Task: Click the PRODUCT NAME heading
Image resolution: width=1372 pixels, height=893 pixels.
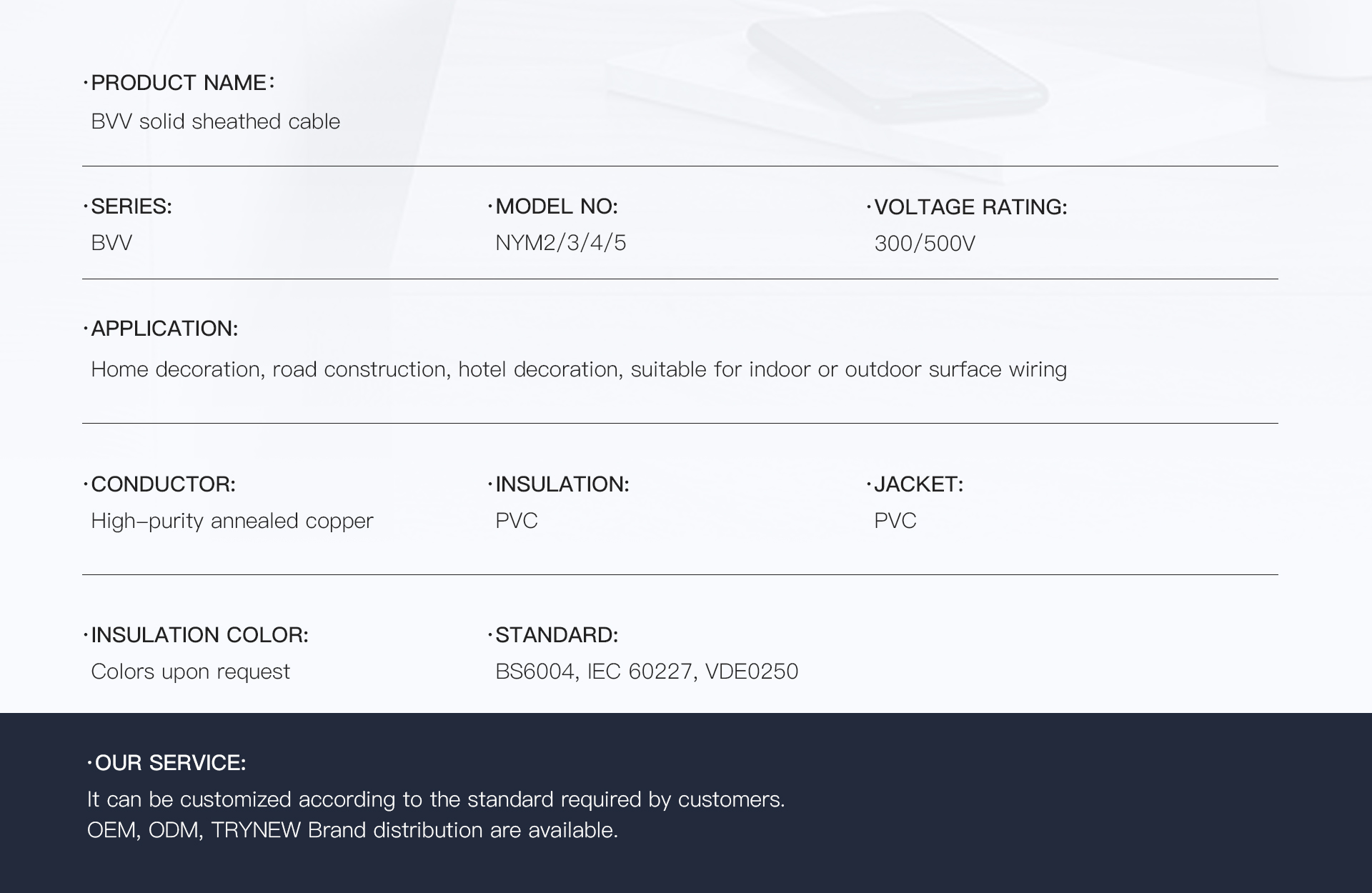Action: point(179,83)
